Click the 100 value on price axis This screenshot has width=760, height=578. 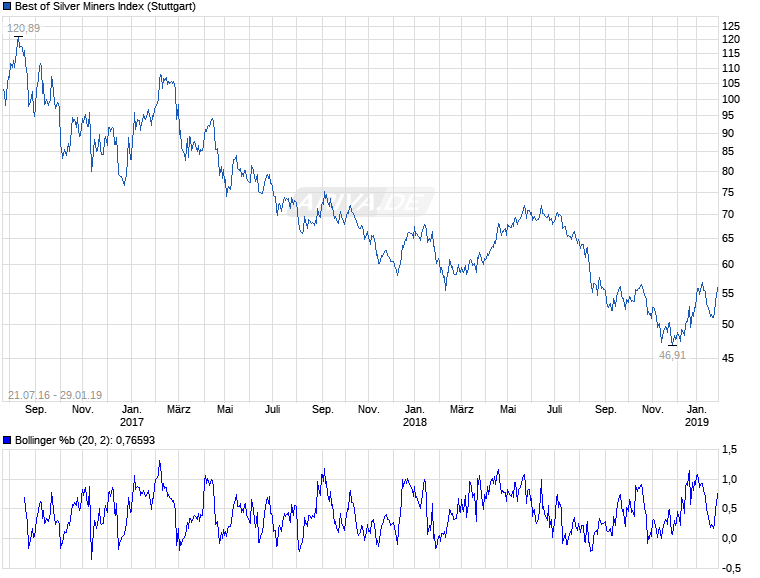click(731, 99)
